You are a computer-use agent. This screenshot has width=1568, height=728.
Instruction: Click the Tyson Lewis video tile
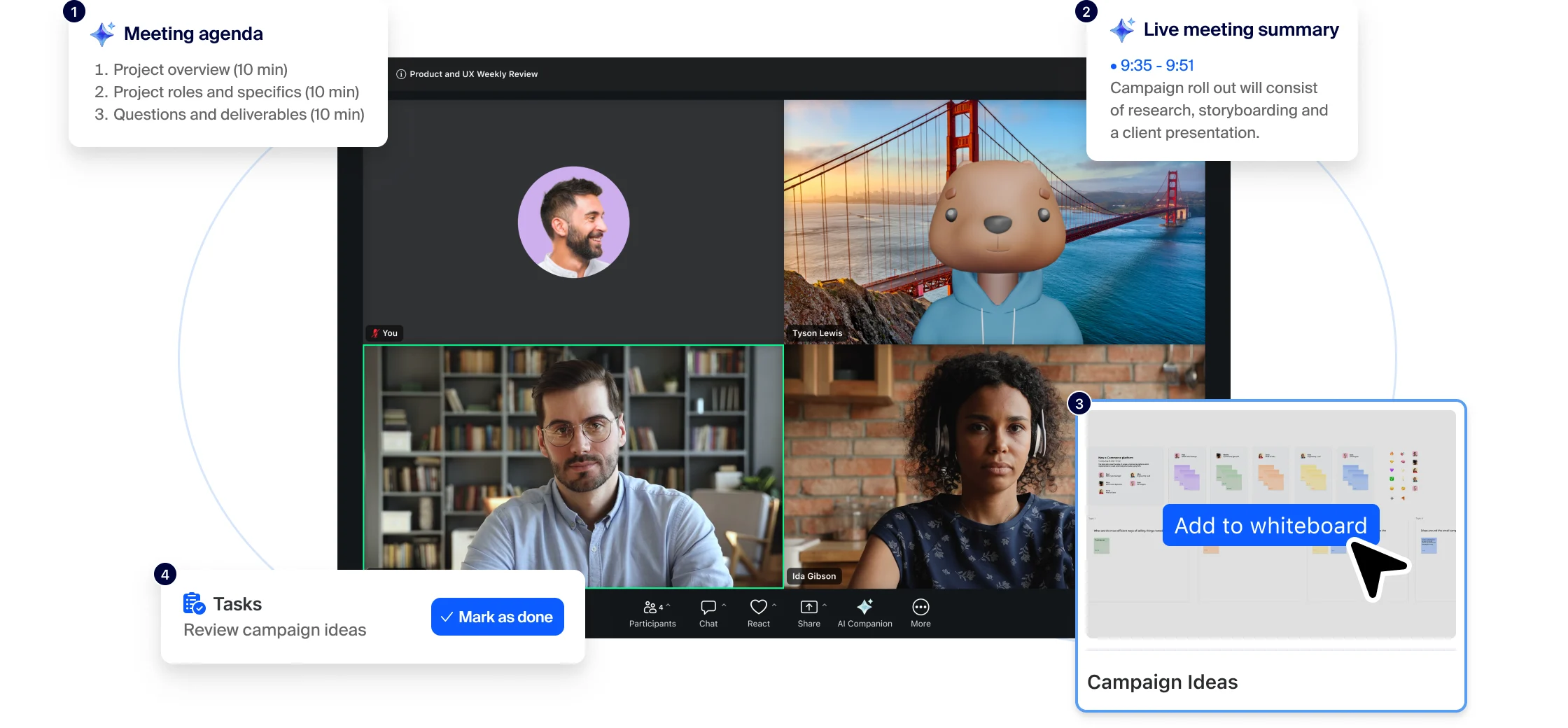[x=994, y=220]
